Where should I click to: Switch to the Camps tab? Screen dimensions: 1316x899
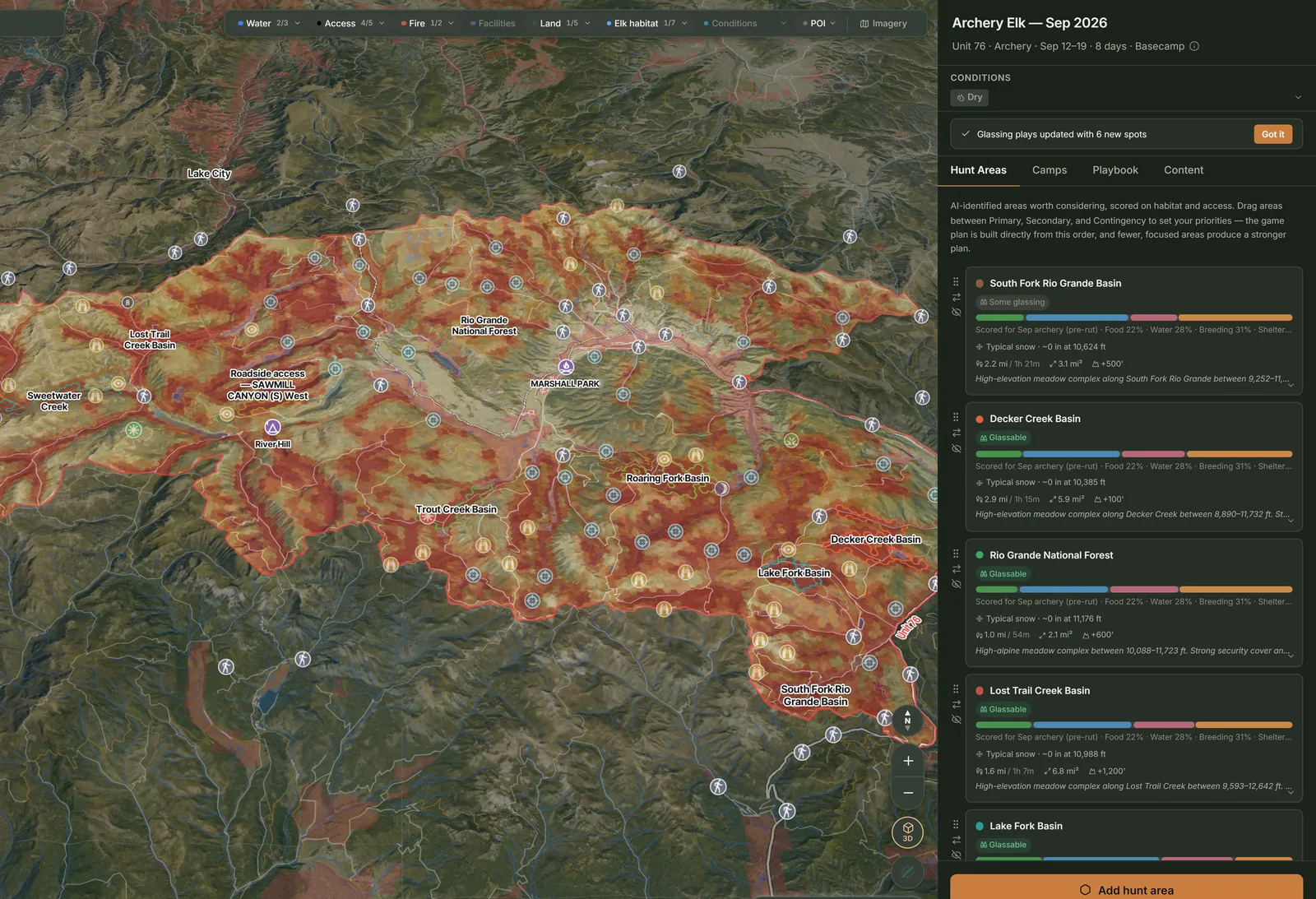[x=1050, y=170]
